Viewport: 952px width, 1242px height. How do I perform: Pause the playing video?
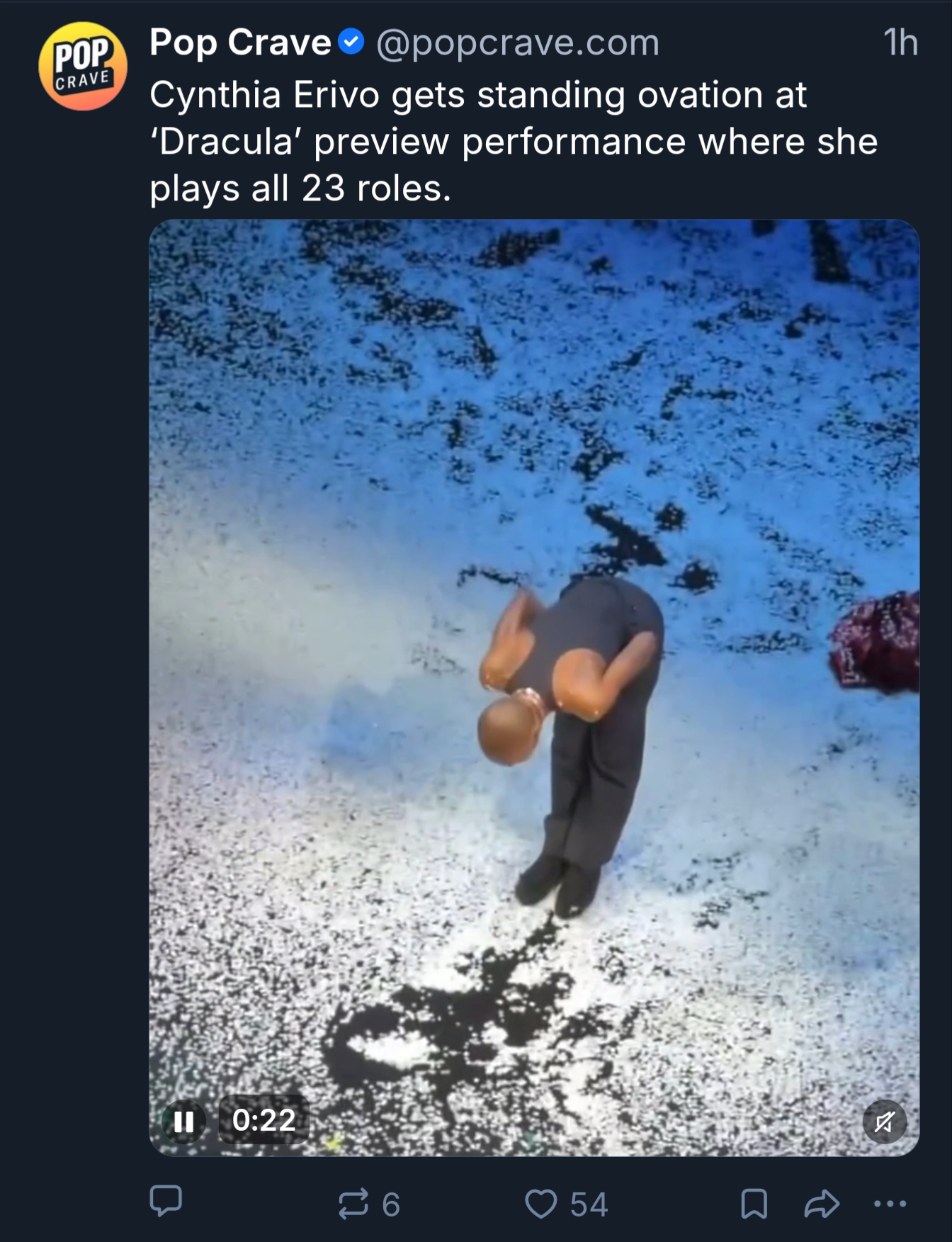point(183,1121)
